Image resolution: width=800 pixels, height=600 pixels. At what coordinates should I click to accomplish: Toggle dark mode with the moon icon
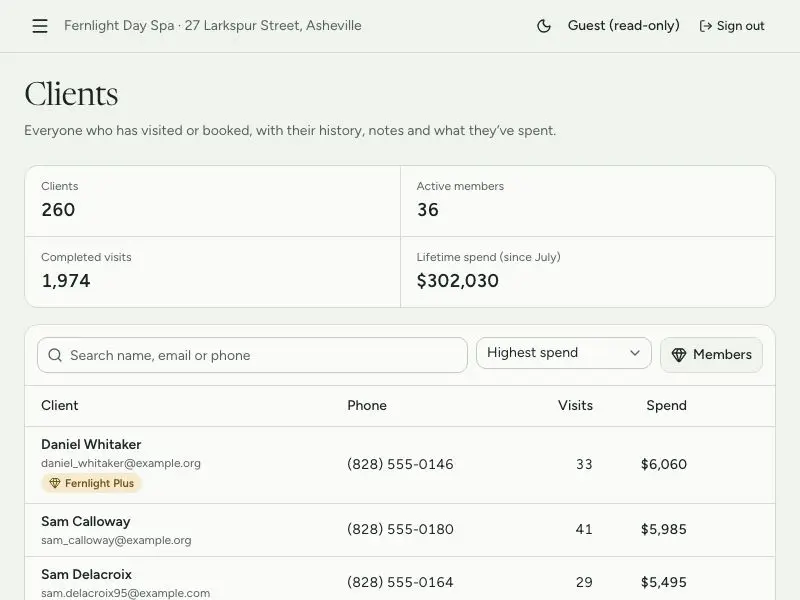[544, 26]
